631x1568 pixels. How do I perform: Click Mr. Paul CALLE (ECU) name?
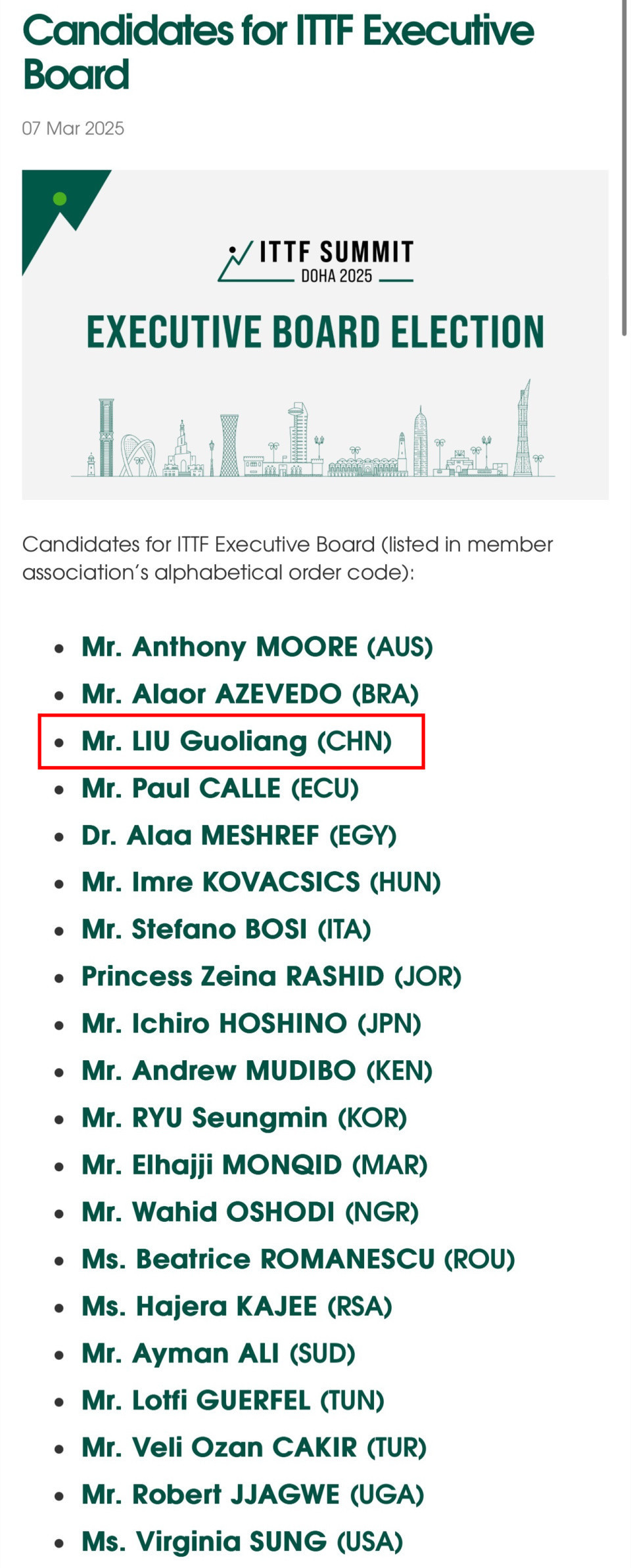[220, 788]
